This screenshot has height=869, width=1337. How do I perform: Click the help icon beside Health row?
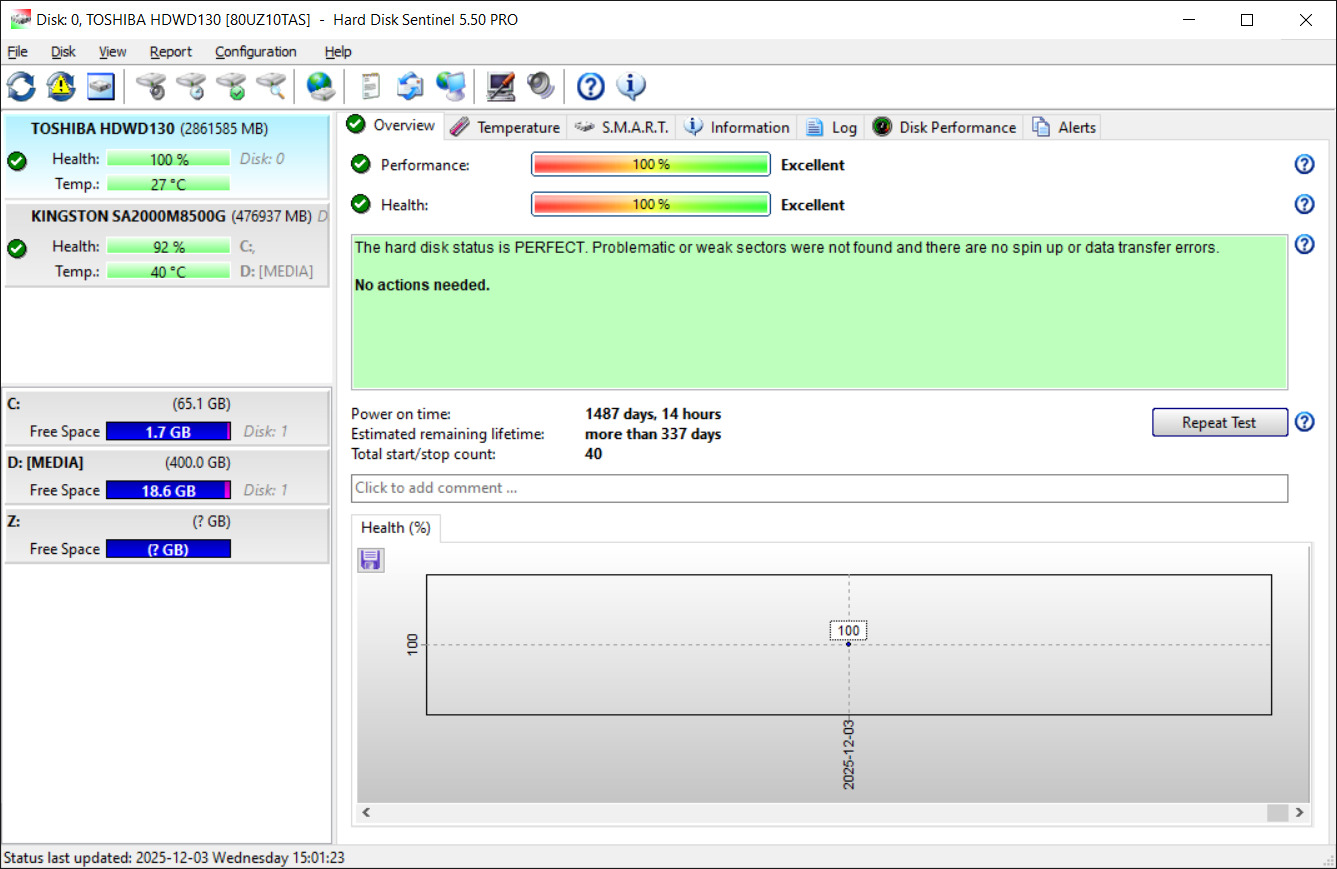[x=1304, y=205]
